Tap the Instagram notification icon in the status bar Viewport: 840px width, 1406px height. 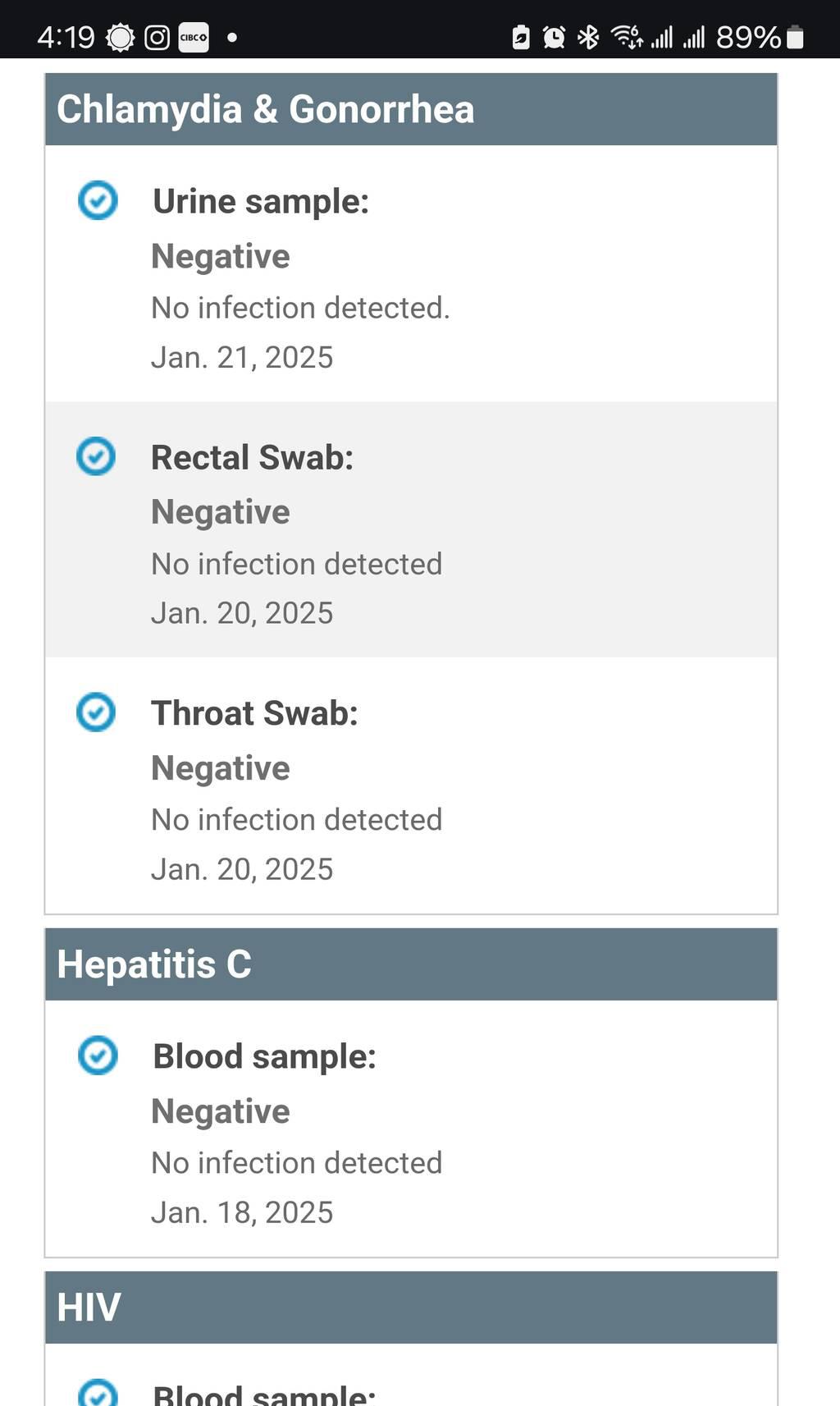(157, 37)
